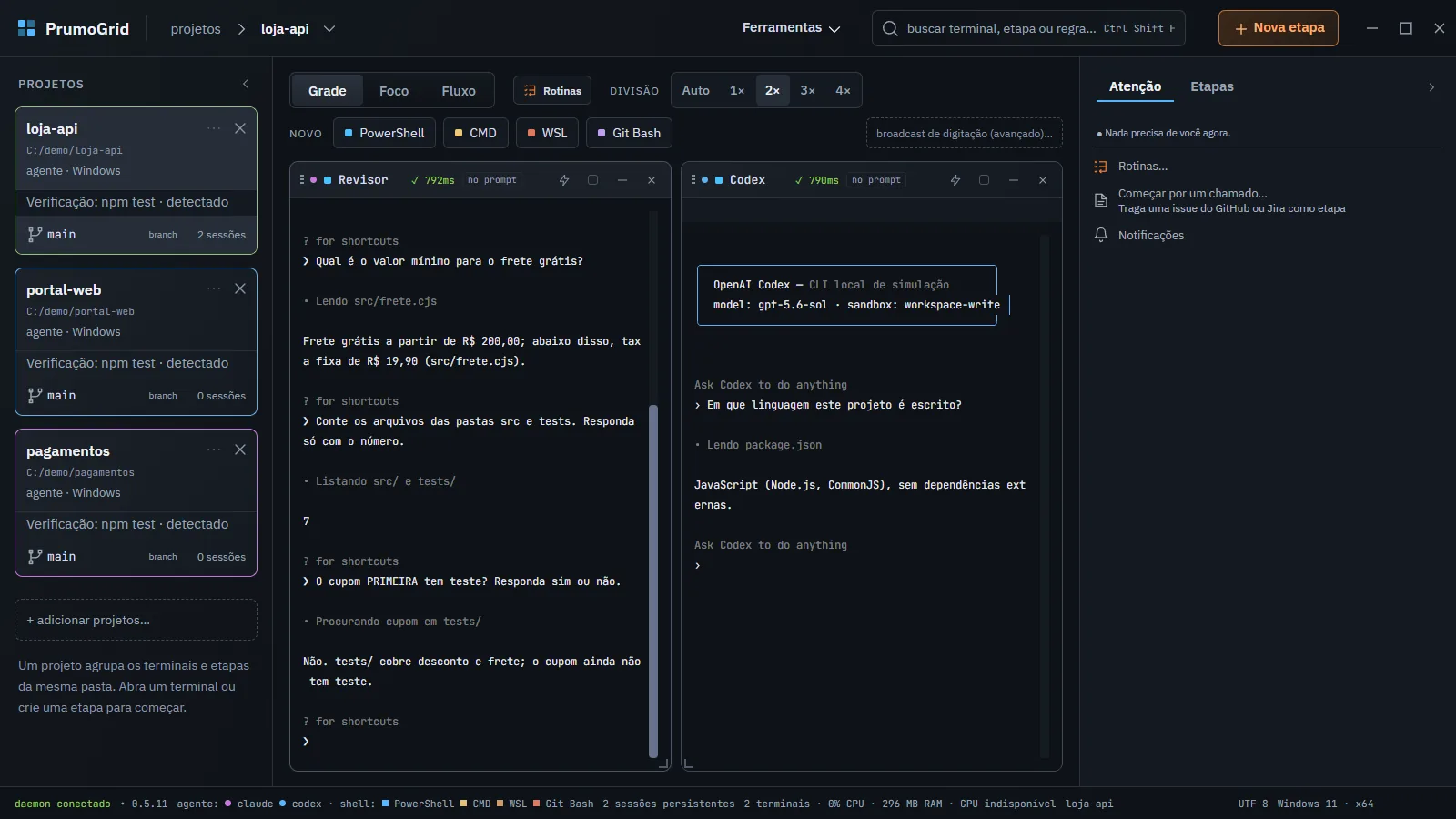
Task: Click the projetos breadcrumb
Action: click(x=196, y=29)
